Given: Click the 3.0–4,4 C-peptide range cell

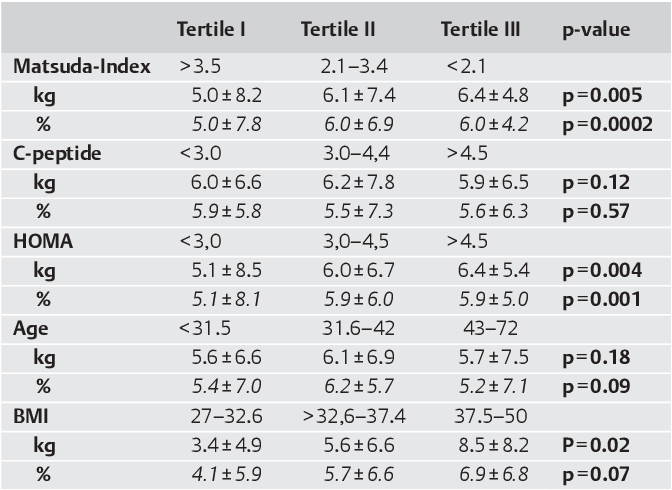Looking at the screenshot, I should 356,153.
